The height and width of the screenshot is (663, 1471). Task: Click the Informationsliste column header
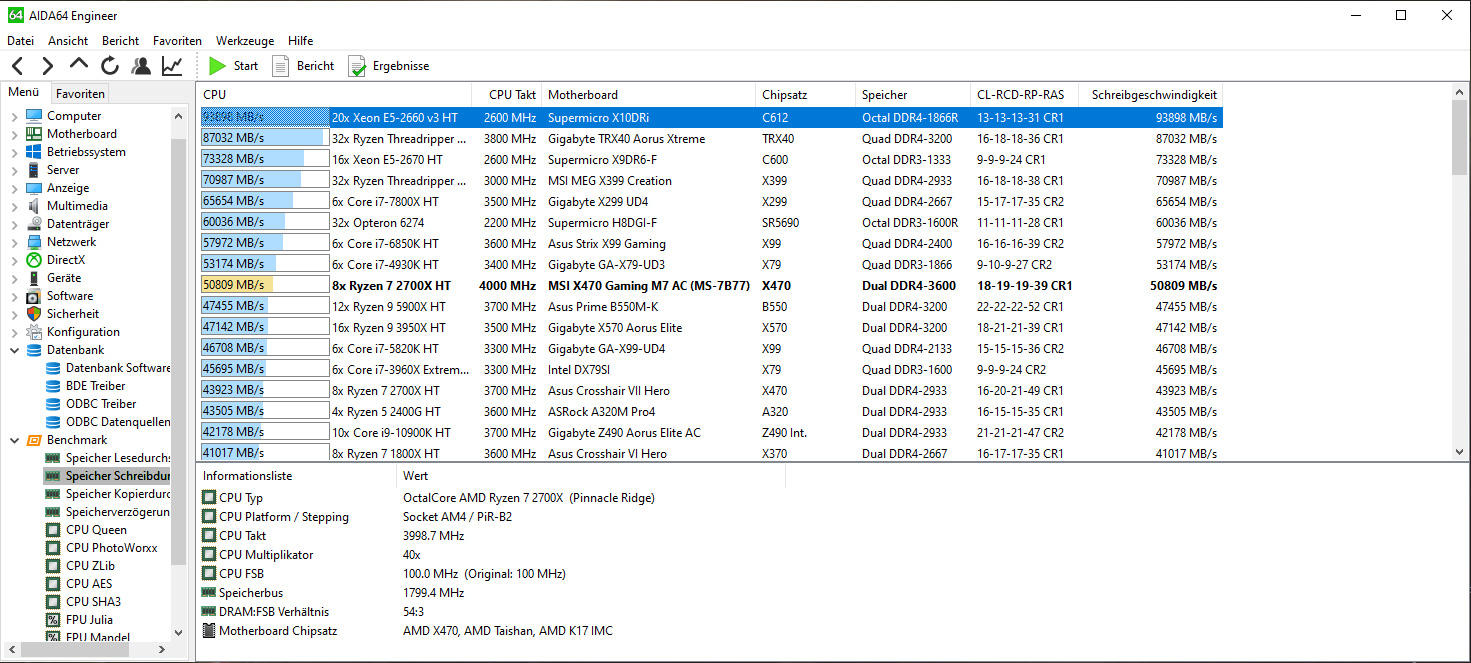pos(297,476)
